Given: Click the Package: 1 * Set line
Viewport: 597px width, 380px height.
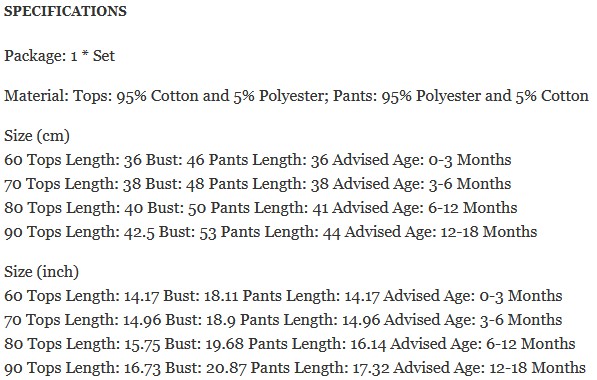Looking at the screenshot, I should (59, 56).
